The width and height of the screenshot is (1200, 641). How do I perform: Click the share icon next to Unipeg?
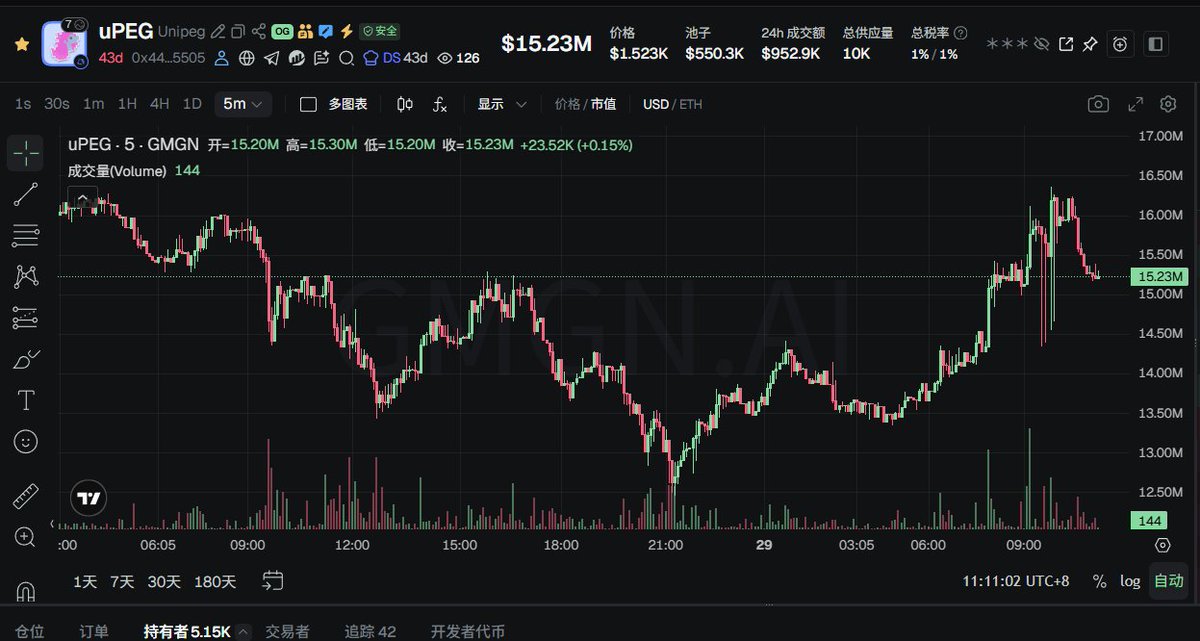point(259,32)
